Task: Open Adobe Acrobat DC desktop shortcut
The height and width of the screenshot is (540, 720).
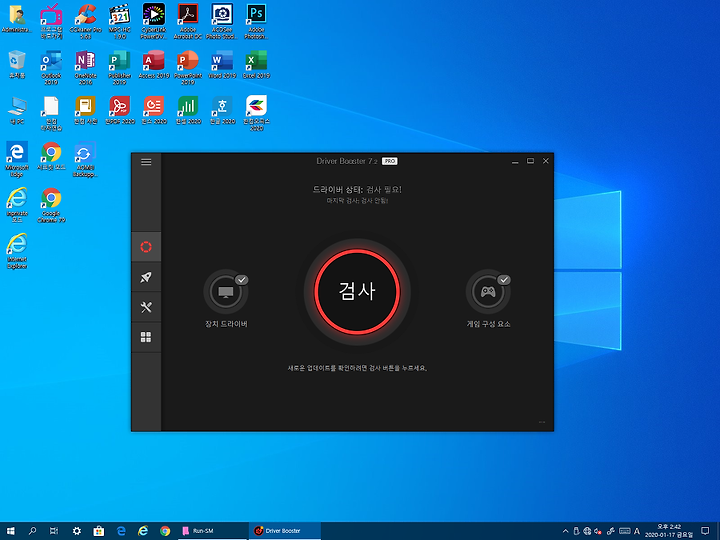Action: click(x=188, y=21)
